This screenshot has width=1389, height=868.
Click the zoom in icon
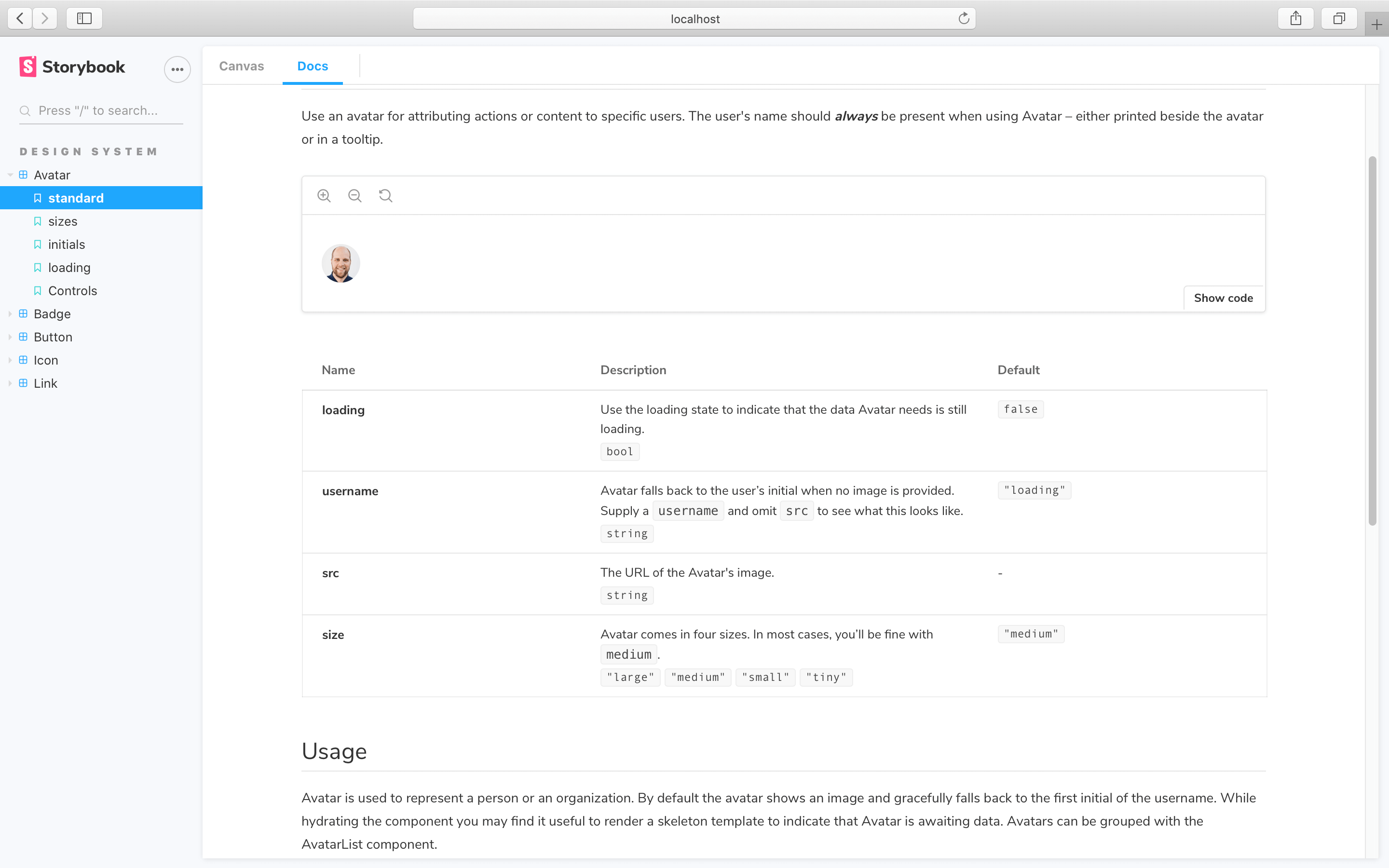pyautogui.click(x=324, y=196)
